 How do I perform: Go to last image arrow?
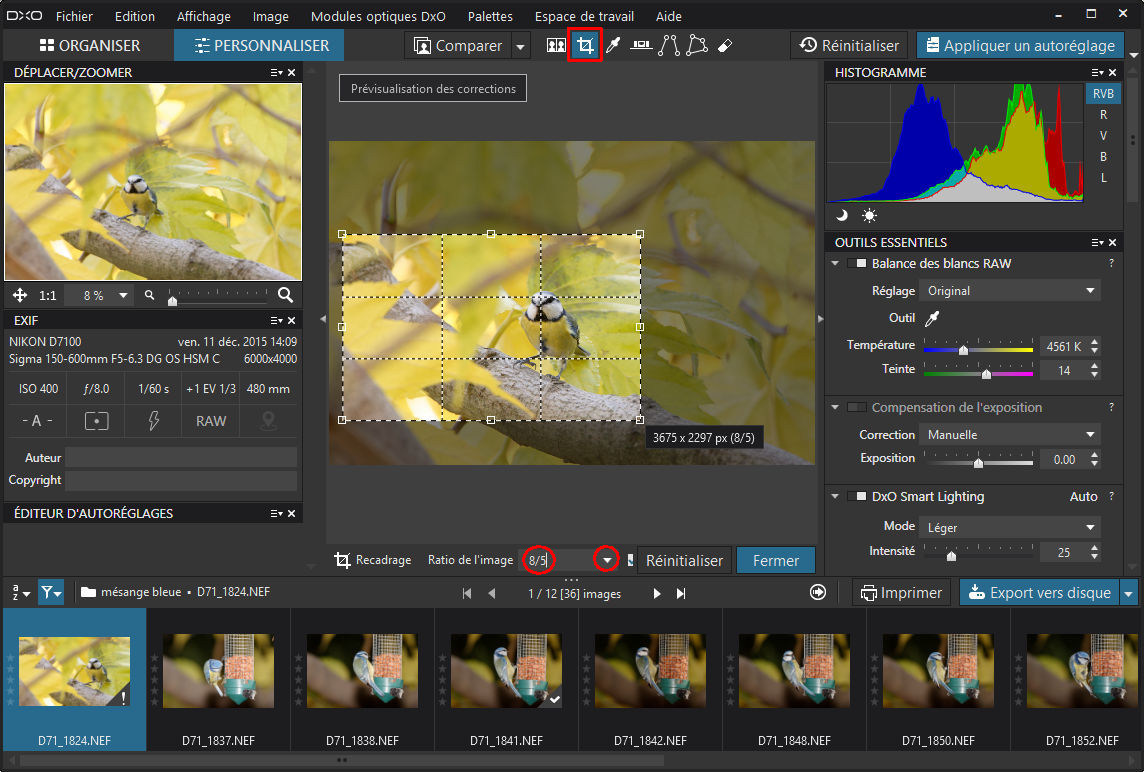pyautogui.click(x=681, y=593)
